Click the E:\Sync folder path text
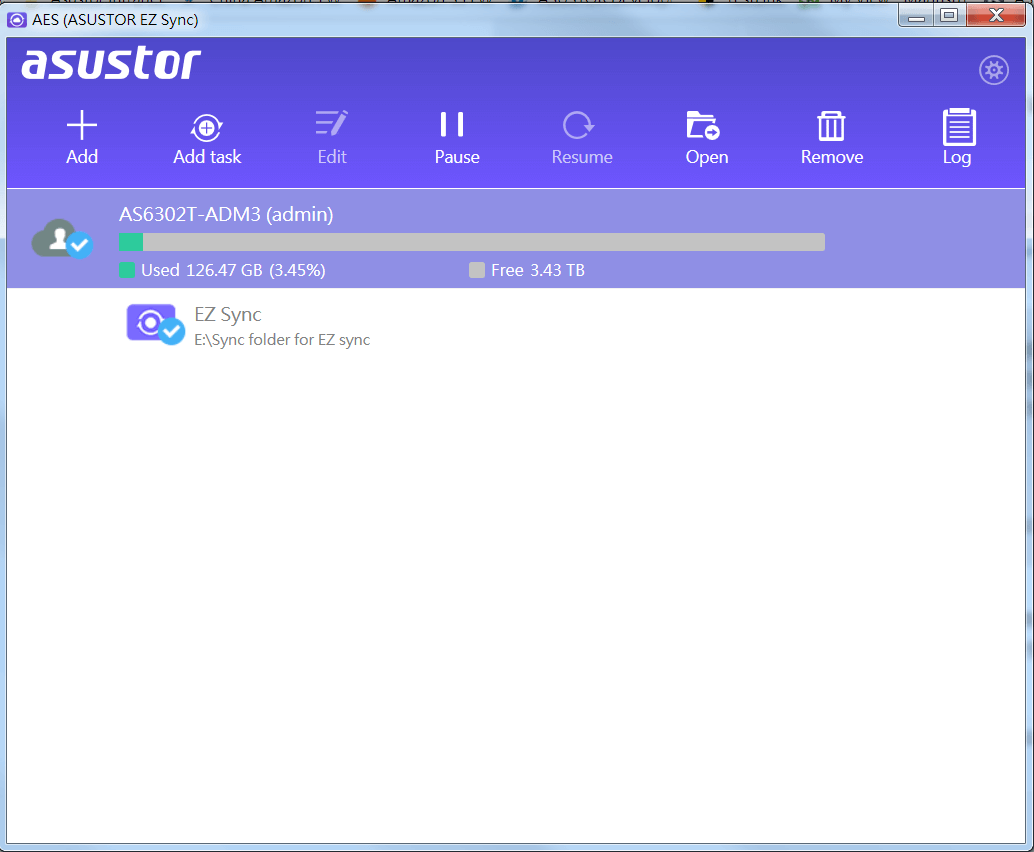This screenshot has width=1034, height=852. (282, 339)
